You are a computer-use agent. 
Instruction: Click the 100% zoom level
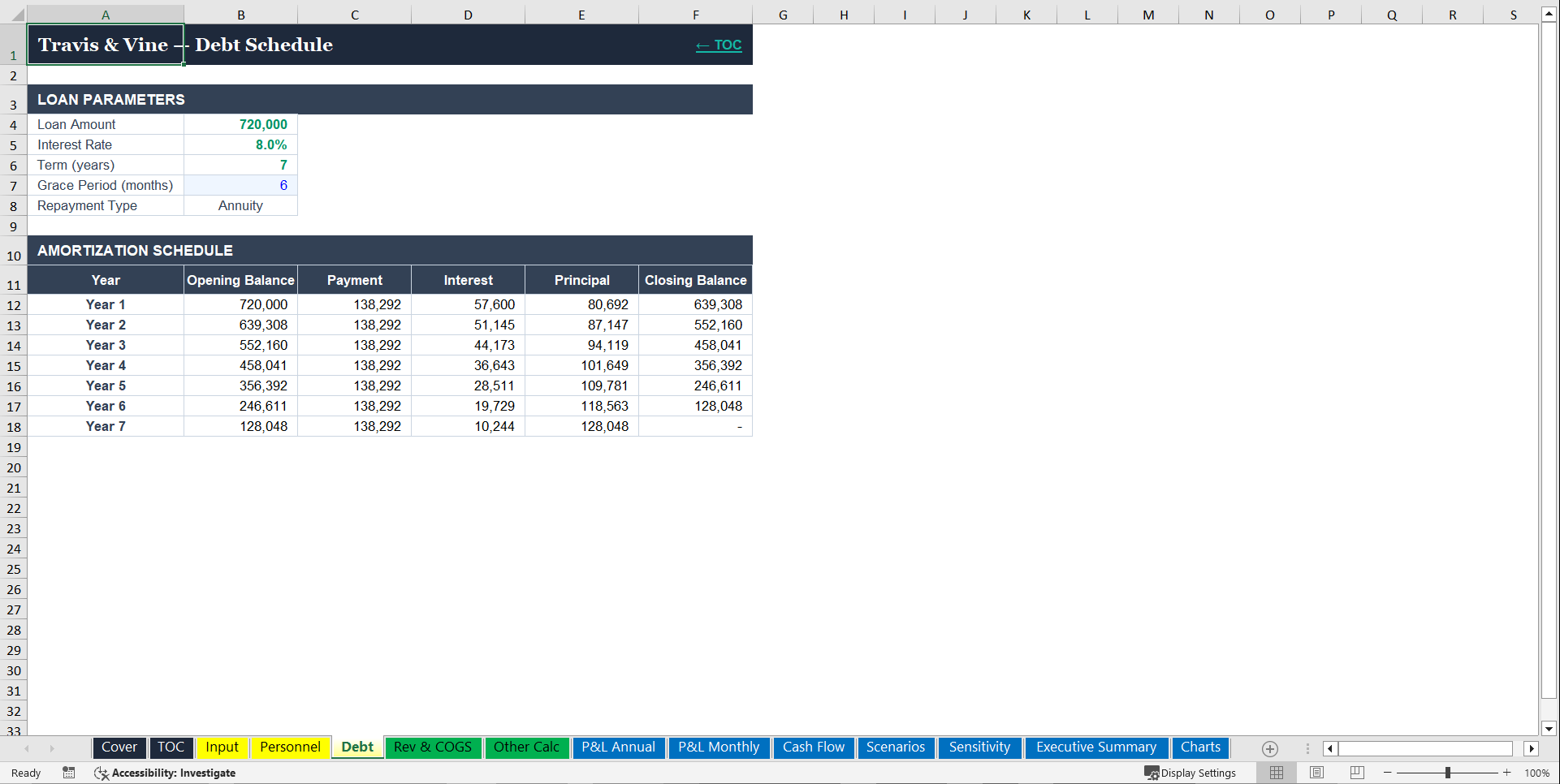pos(1536,773)
